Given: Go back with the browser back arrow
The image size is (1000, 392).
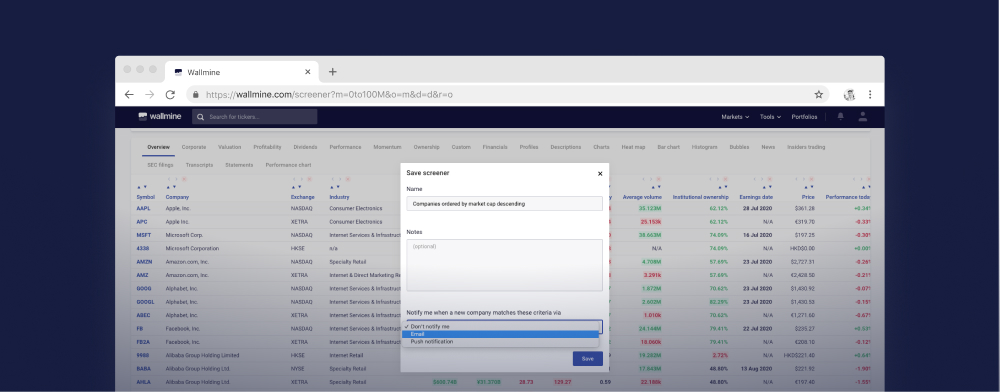Looking at the screenshot, I should coord(129,94).
